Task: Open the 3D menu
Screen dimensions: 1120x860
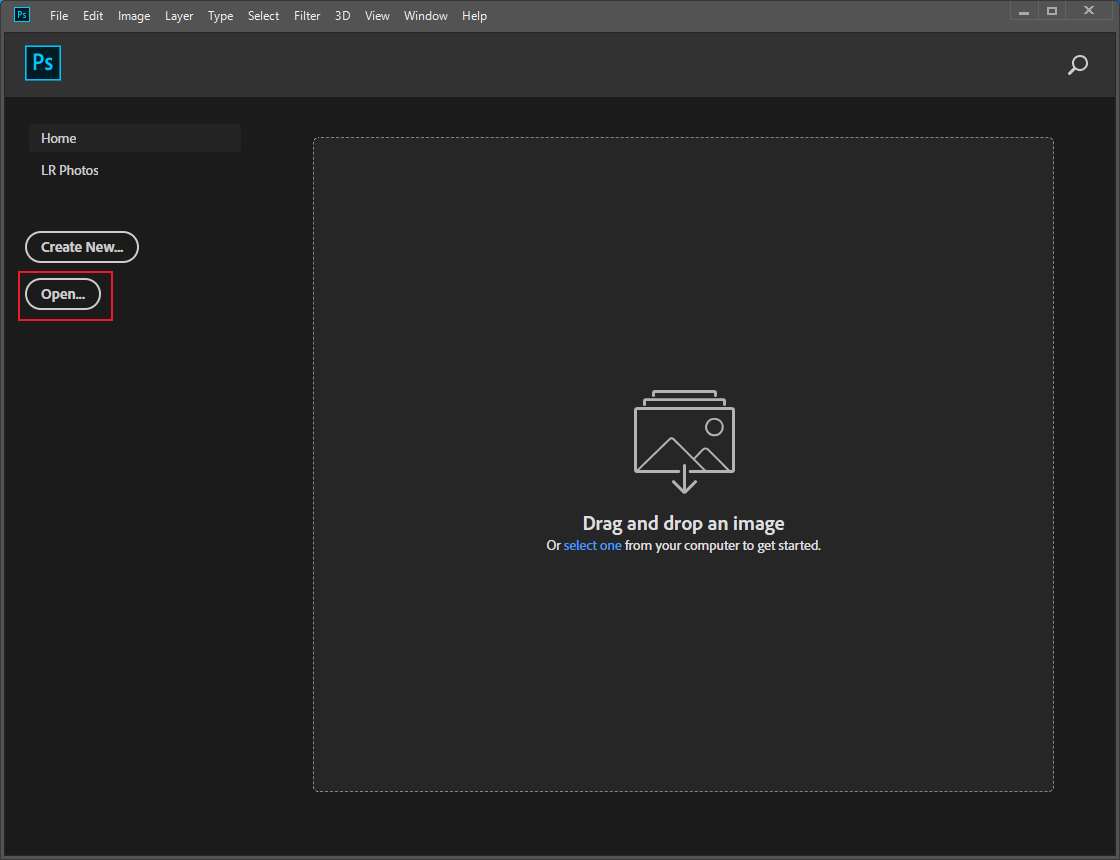Action: (342, 15)
